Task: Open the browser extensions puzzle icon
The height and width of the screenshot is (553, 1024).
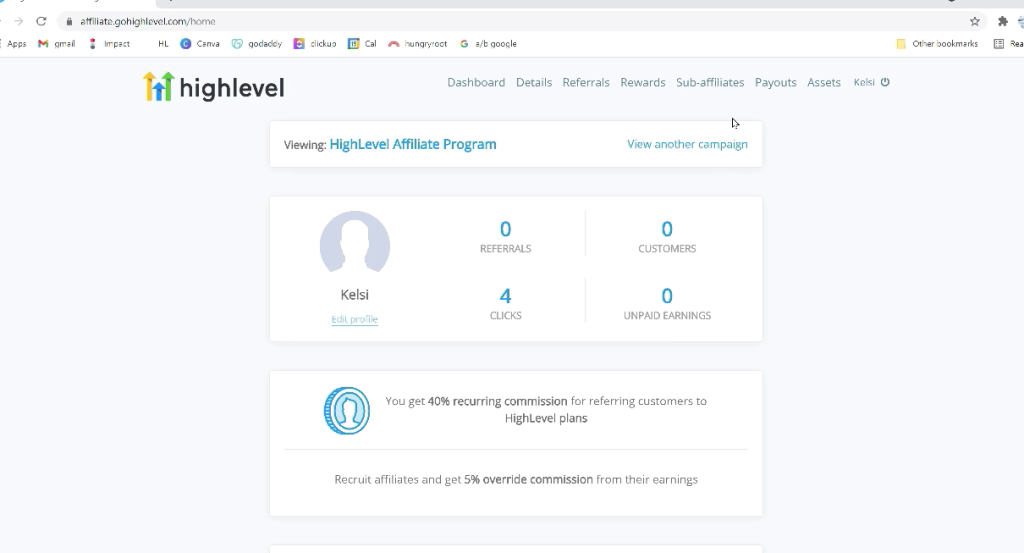Action: coord(1002,21)
